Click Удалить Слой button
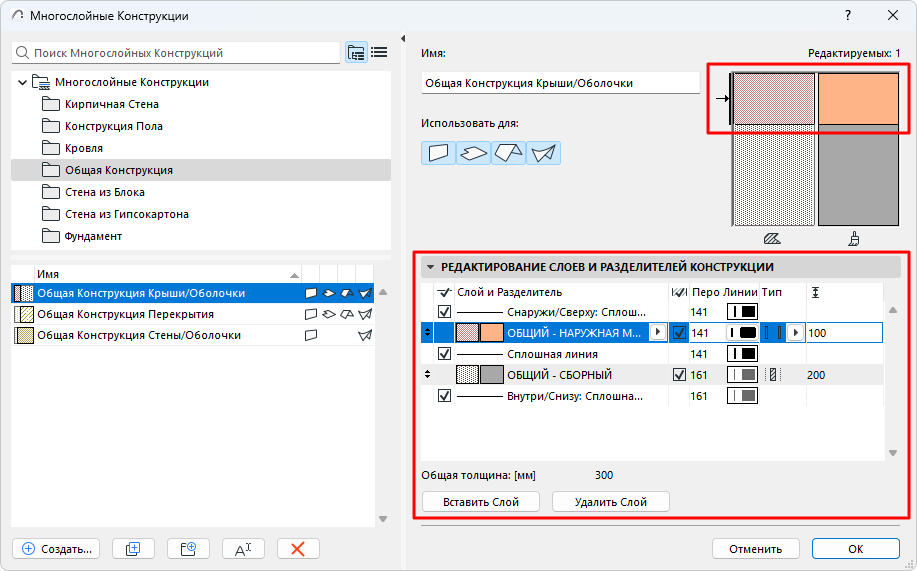Screen dimensions: 917x571 [611, 502]
